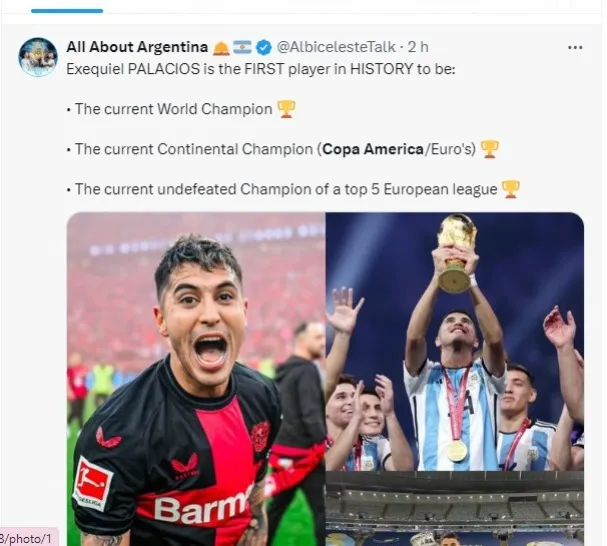Click the bold Copa America text
Viewport: 607px width, 546px height.
click(373, 149)
